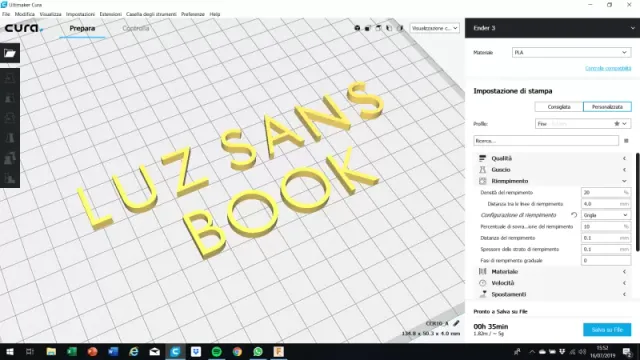
Task: Click the Materiale category icon
Action: (x=482, y=271)
